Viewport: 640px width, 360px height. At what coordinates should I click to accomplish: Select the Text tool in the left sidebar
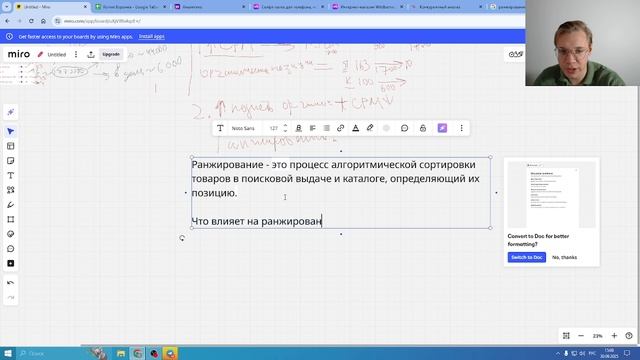pyautogui.click(x=11, y=175)
